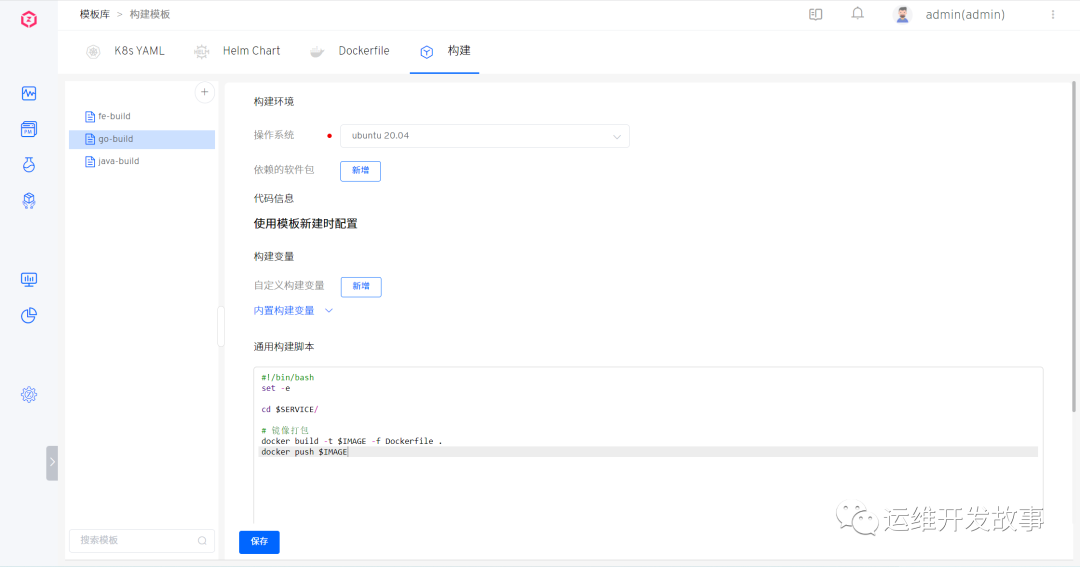Open the more options vertical dots menu
The width and height of the screenshot is (1080, 567).
pos(1053,14)
